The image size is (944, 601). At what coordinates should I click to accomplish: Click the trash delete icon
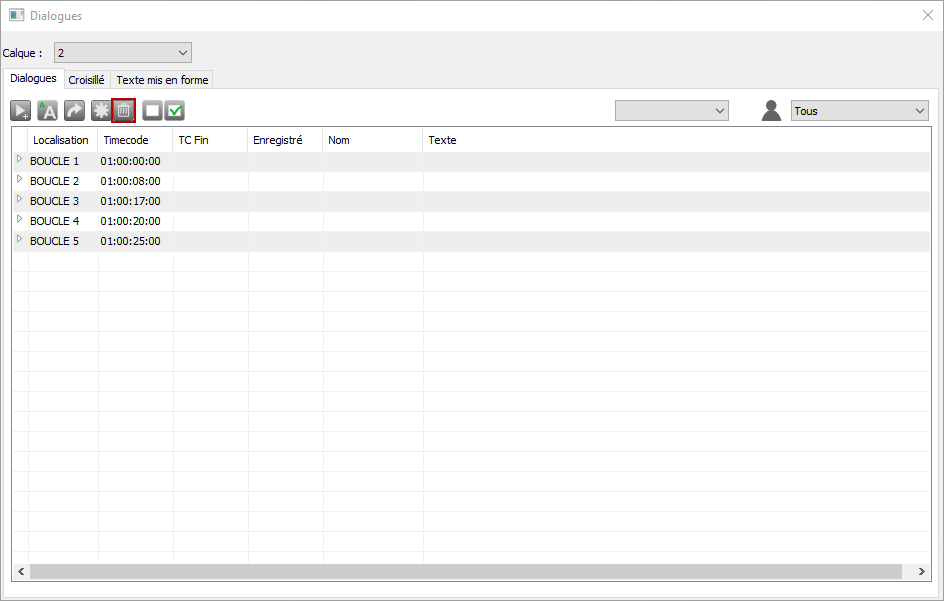tap(124, 111)
